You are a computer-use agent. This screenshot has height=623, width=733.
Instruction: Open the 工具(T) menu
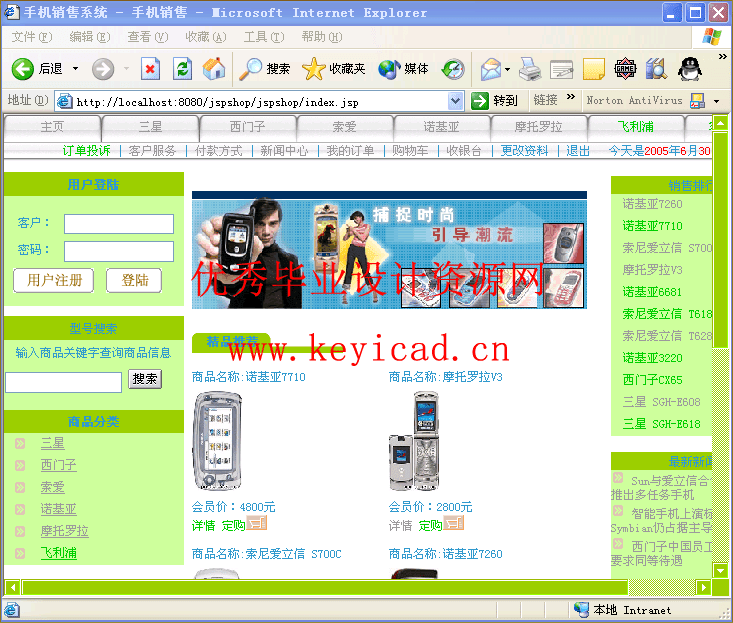click(263, 37)
